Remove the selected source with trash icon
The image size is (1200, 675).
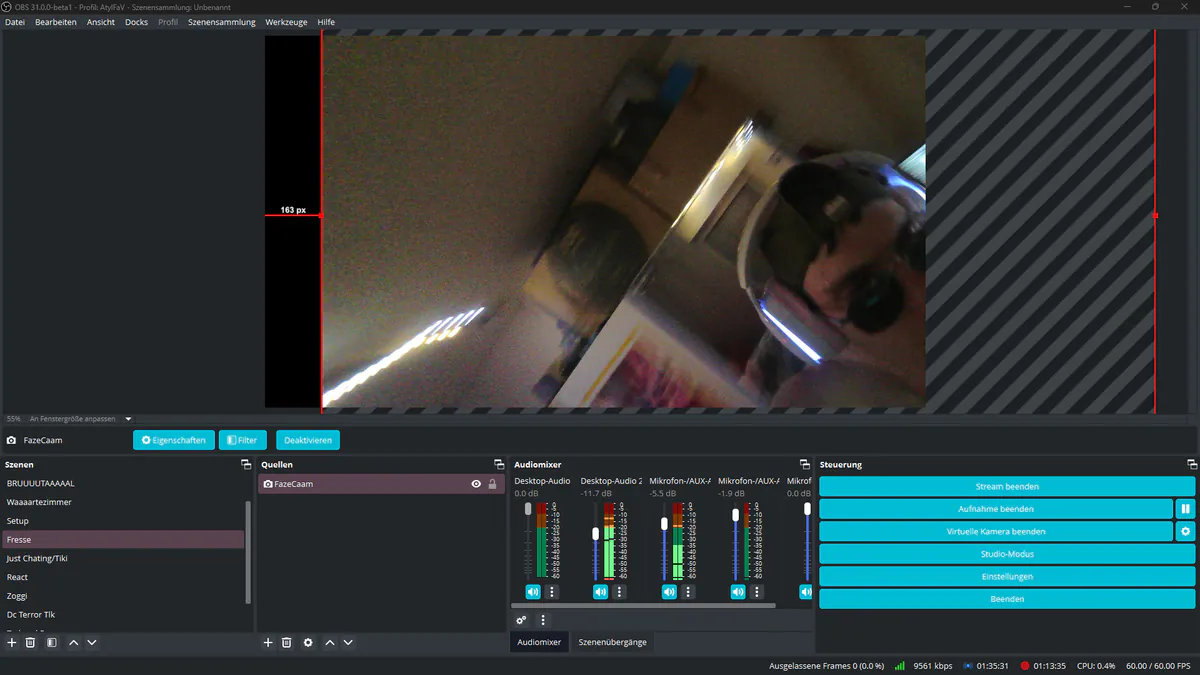tap(286, 643)
